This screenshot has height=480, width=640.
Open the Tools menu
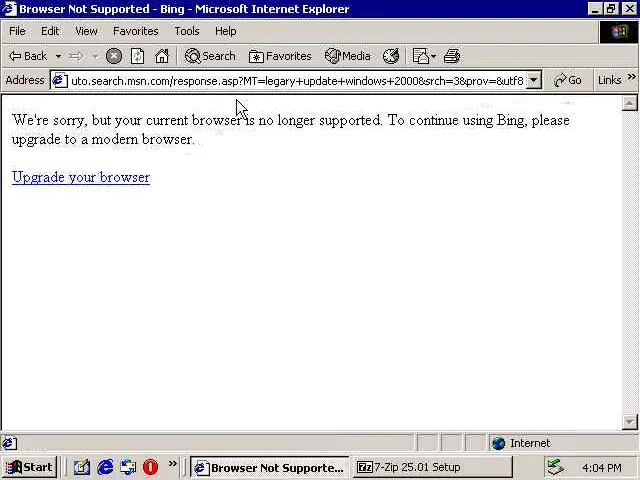187,31
